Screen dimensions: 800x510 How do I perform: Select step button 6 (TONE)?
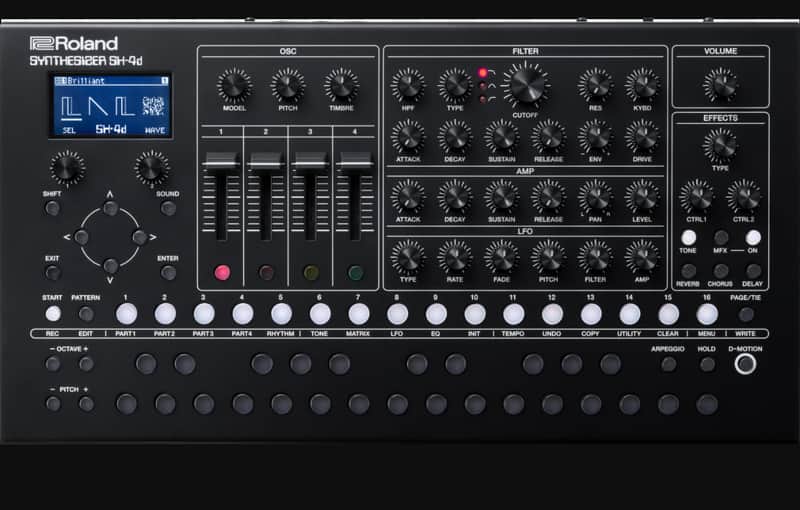(320, 314)
